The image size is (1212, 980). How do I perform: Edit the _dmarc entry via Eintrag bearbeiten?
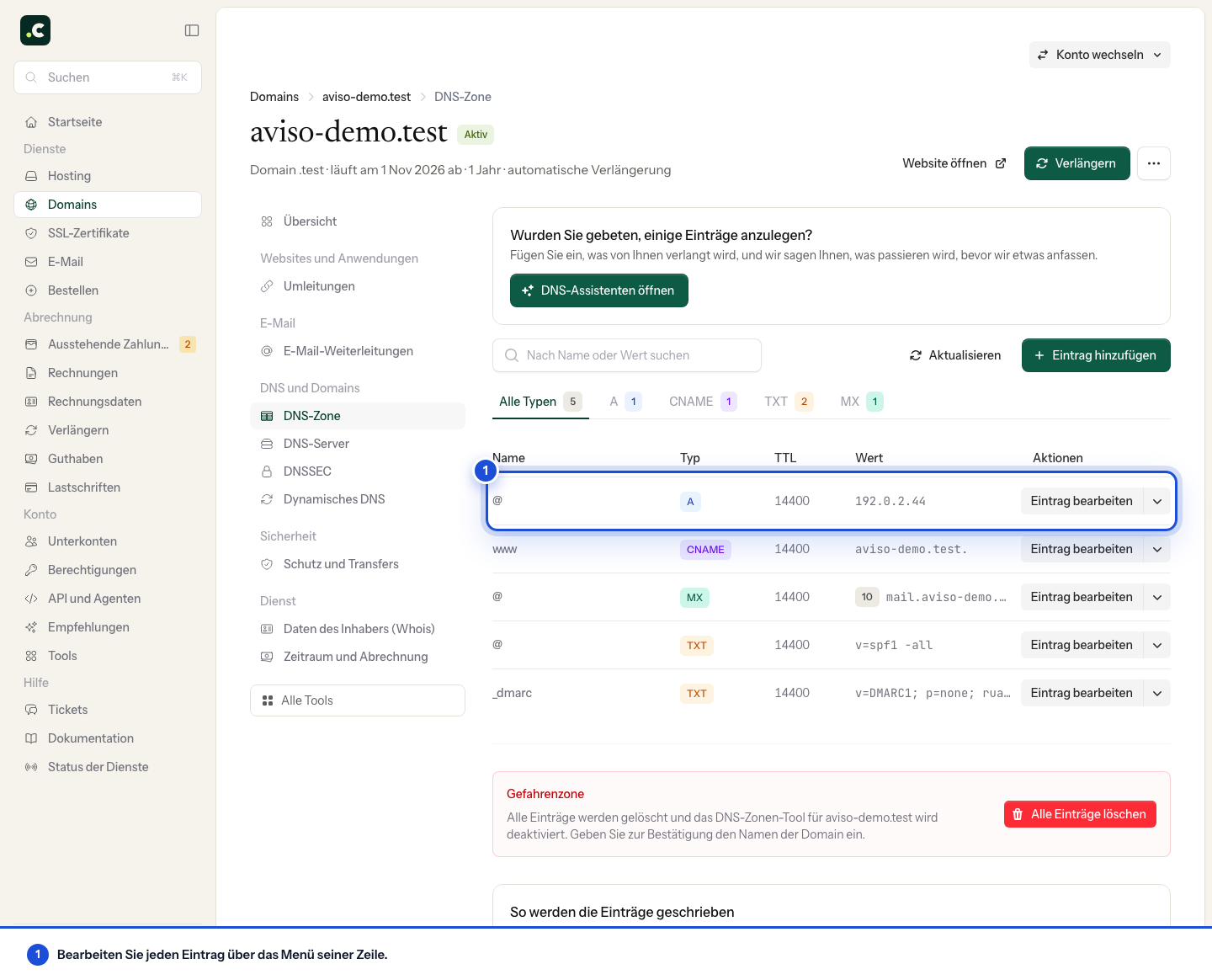point(1082,693)
